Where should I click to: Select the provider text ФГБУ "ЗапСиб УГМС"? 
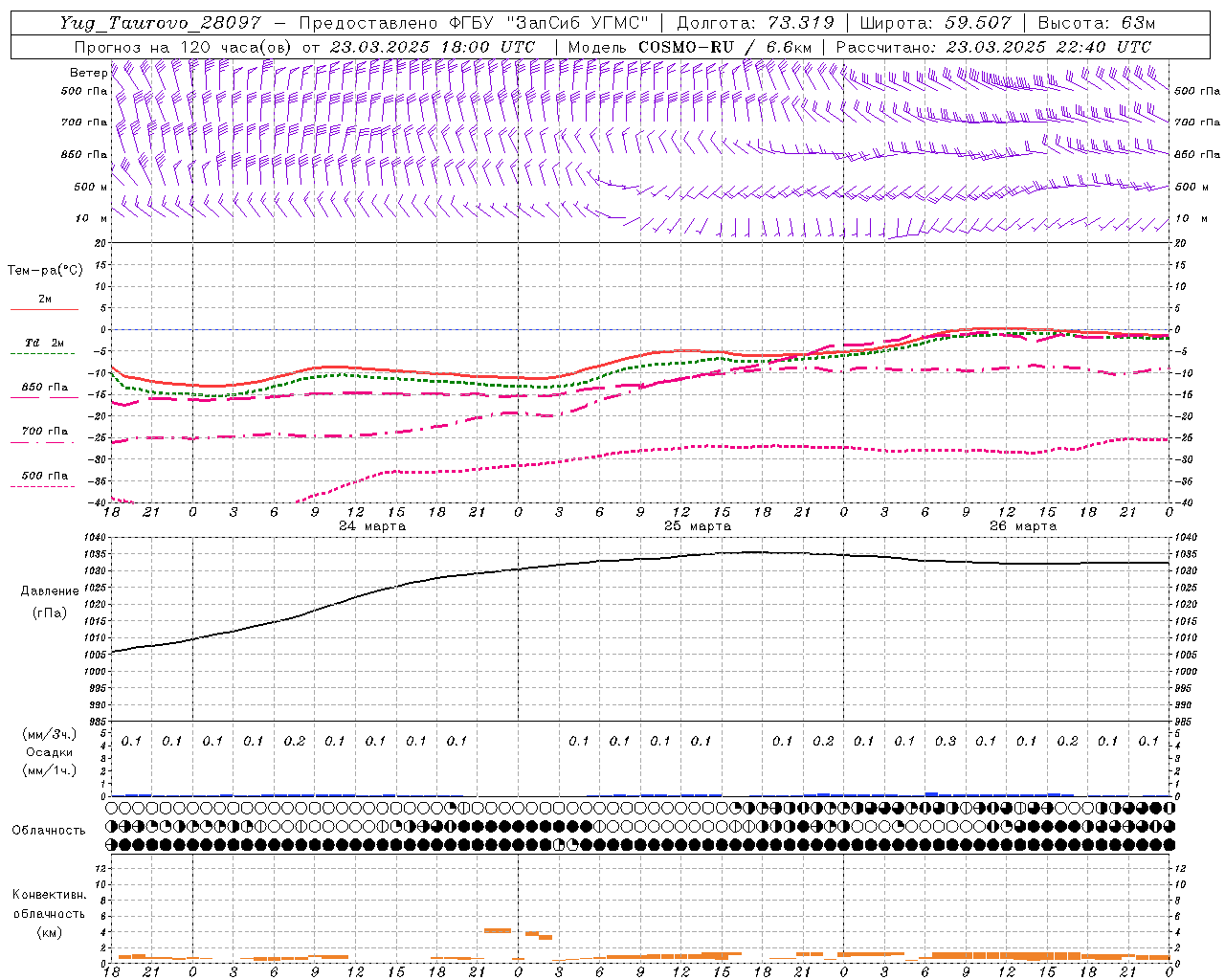548,23
